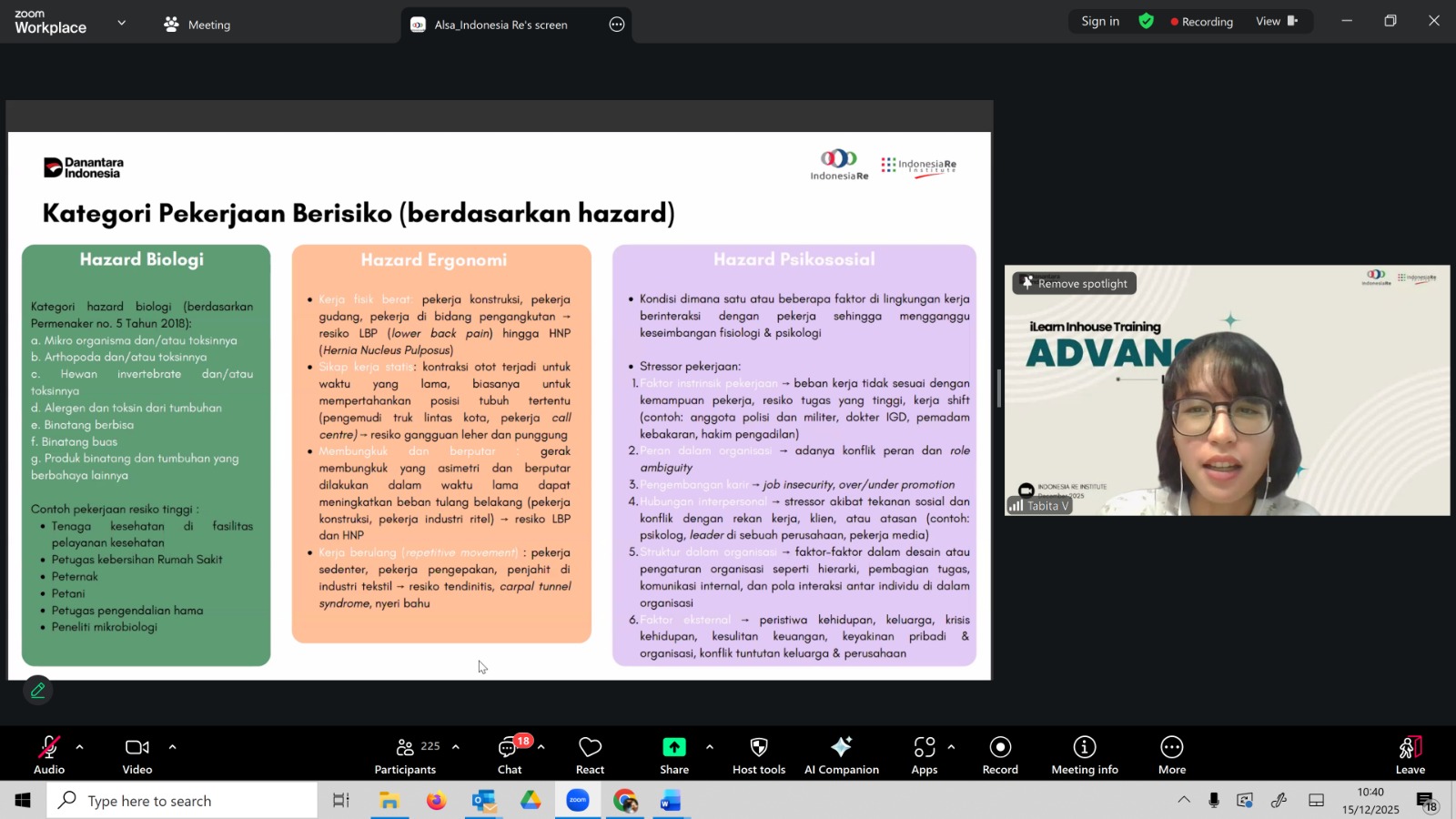Open the Zoom Workplace dropdown chevron
The image size is (1456, 819).
(121, 23)
